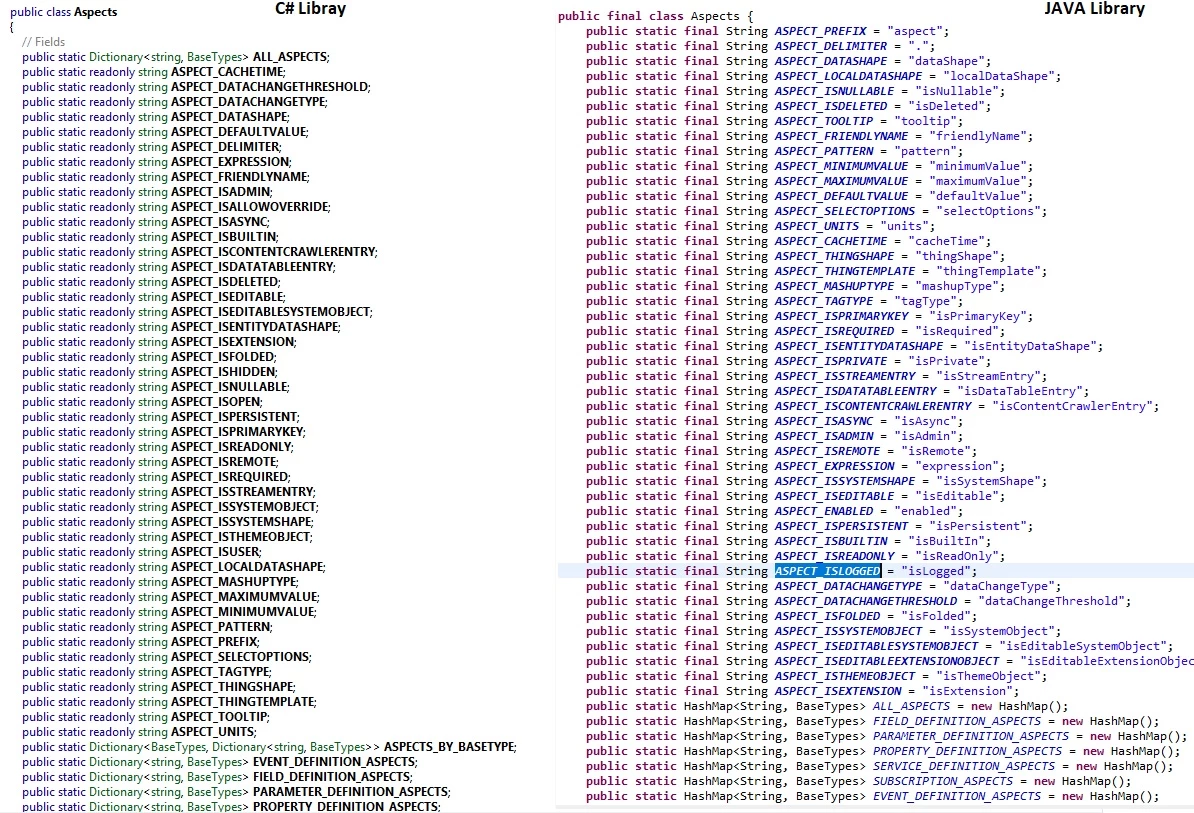
Task: Click the "aspect" string literal
Action: pos(915,31)
